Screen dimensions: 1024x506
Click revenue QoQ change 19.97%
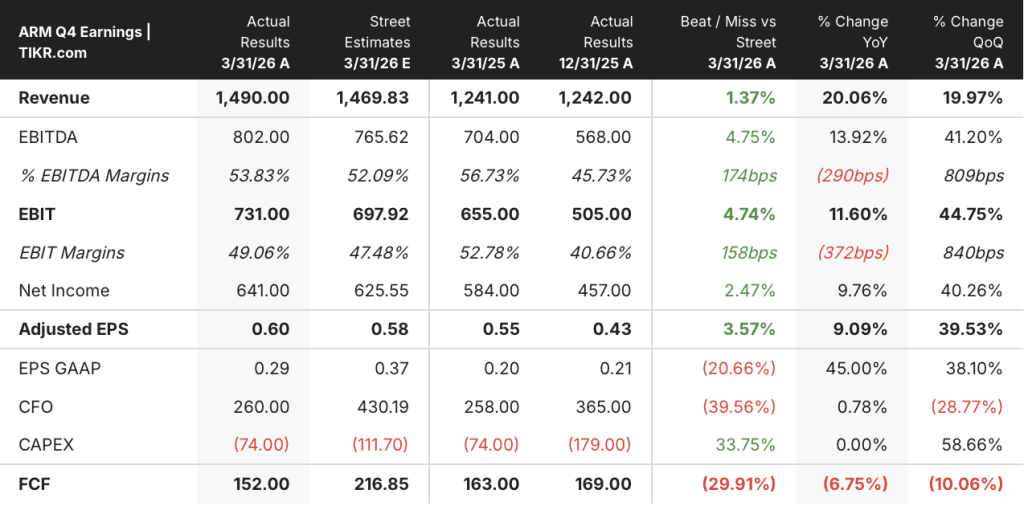tap(972, 99)
